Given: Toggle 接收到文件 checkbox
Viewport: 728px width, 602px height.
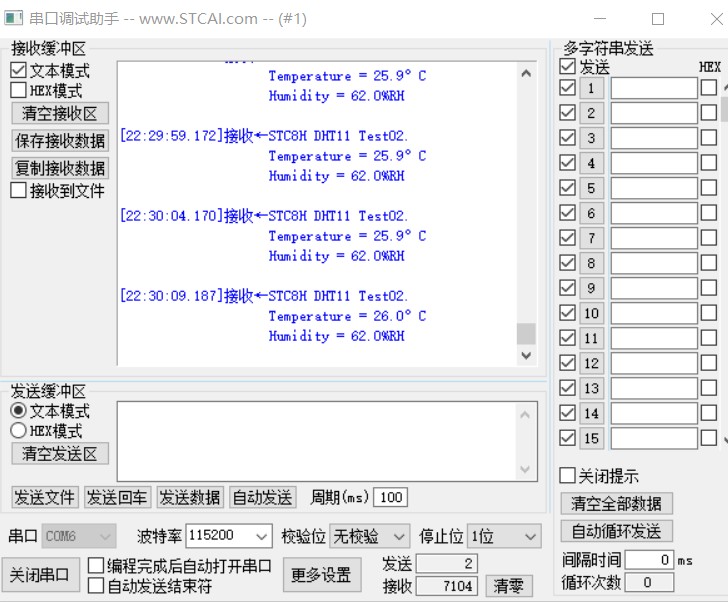Looking at the screenshot, I should point(18,190).
